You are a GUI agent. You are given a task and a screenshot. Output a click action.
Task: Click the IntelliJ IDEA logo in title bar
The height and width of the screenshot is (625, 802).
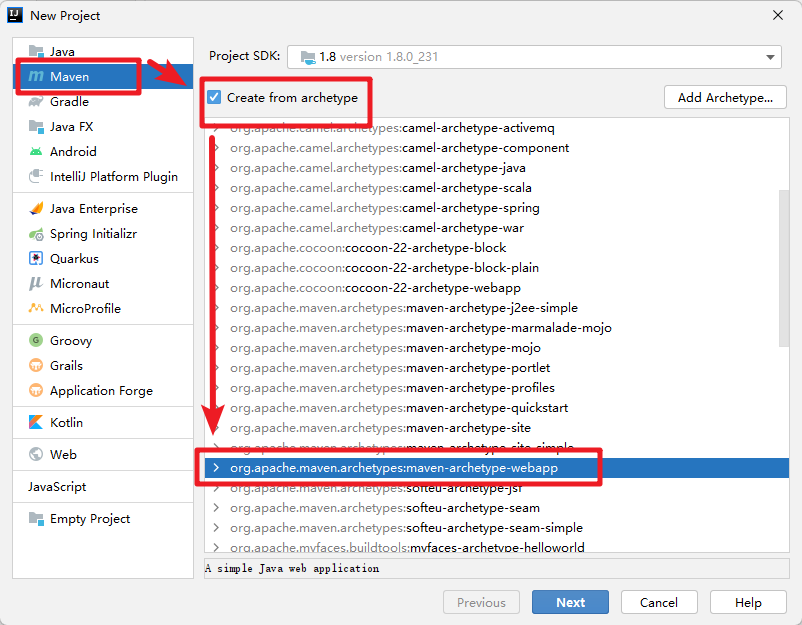pos(15,15)
